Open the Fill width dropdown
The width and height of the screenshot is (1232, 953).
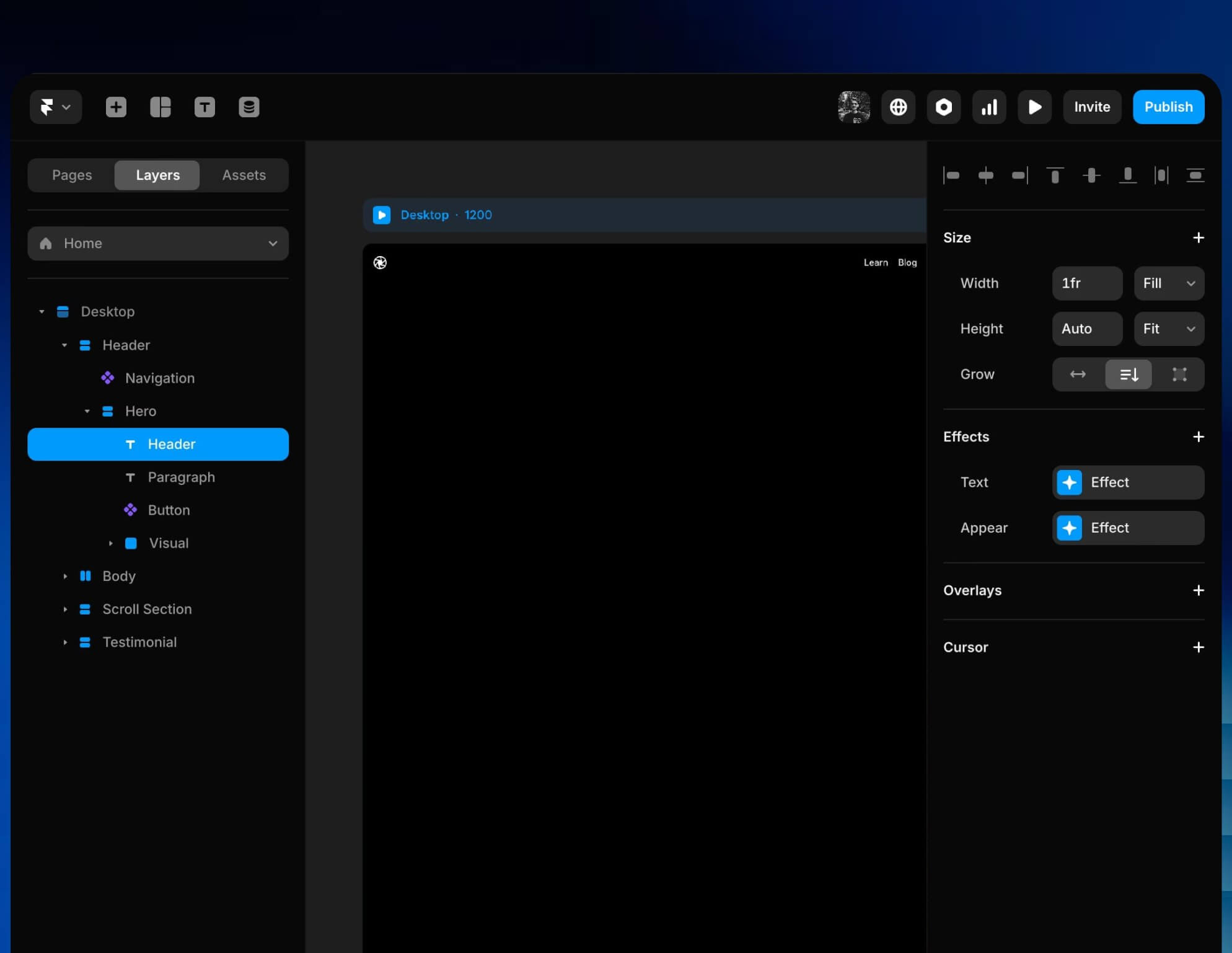coord(1168,283)
